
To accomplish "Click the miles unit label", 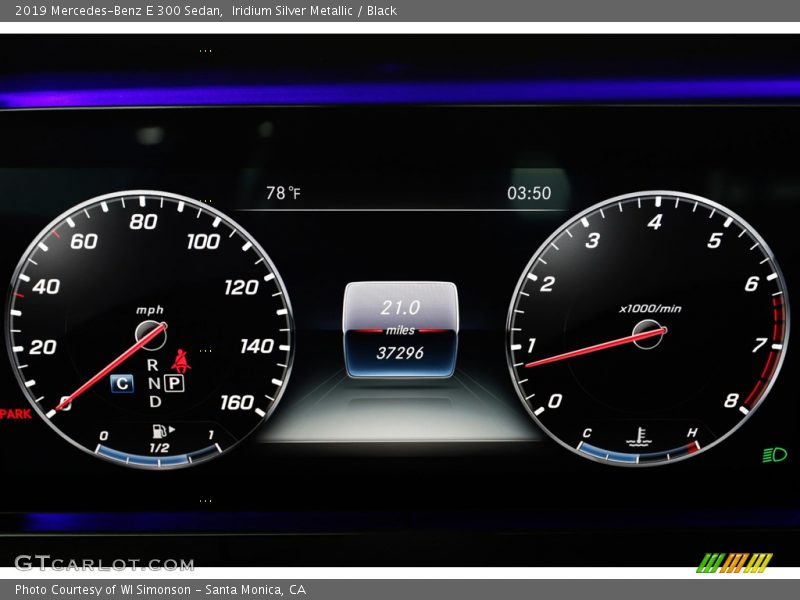I will pyautogui.click(x=401, y=331).
